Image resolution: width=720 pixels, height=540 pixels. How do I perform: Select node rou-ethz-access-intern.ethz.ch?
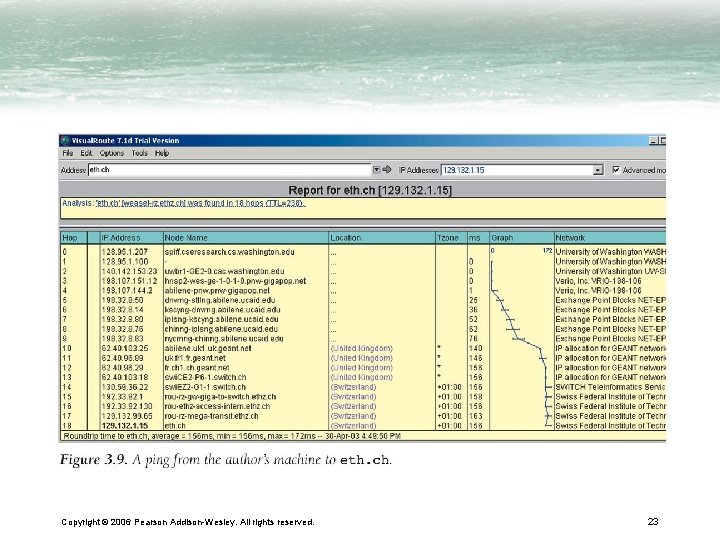pos(217,406)
